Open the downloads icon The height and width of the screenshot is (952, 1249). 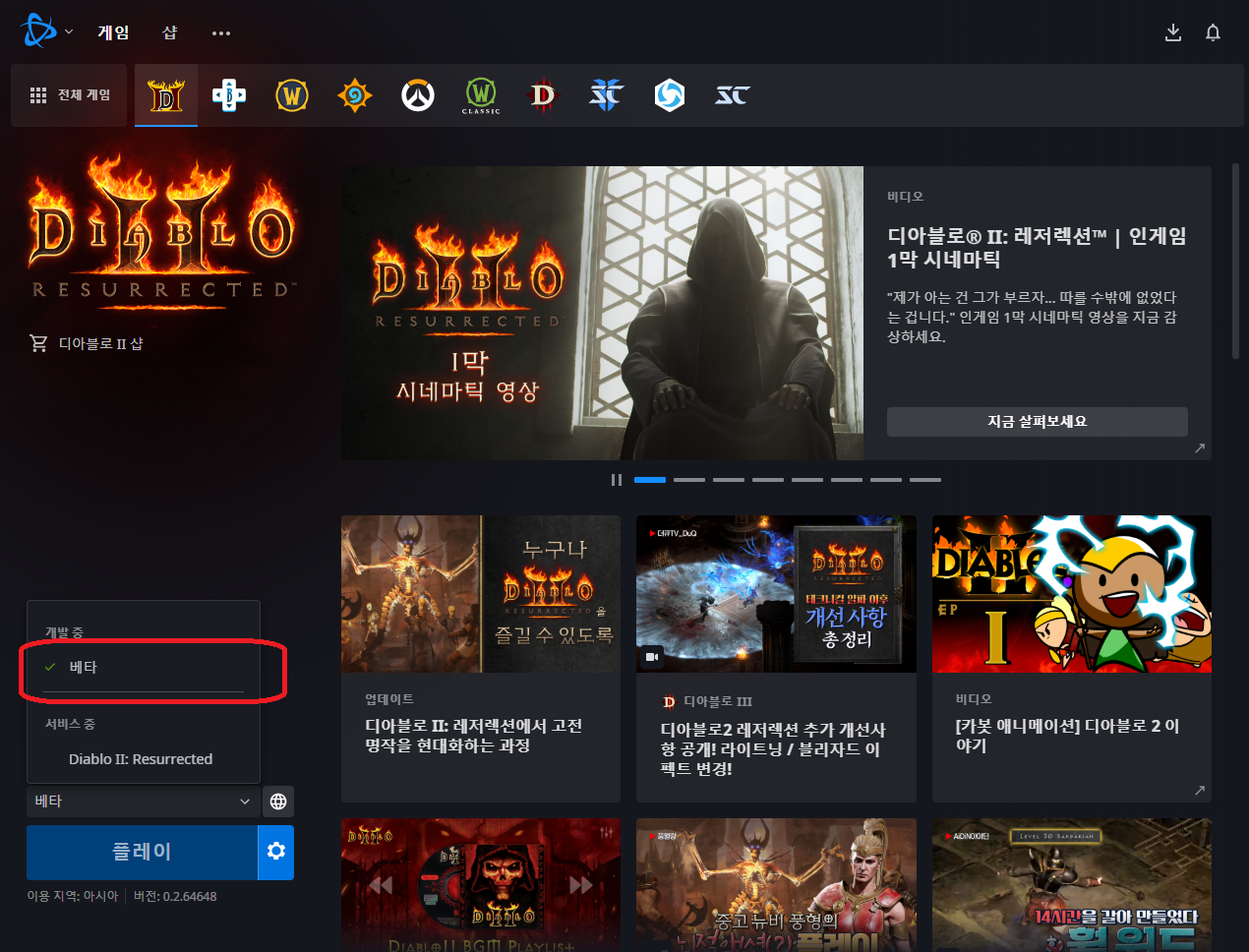1173,32
